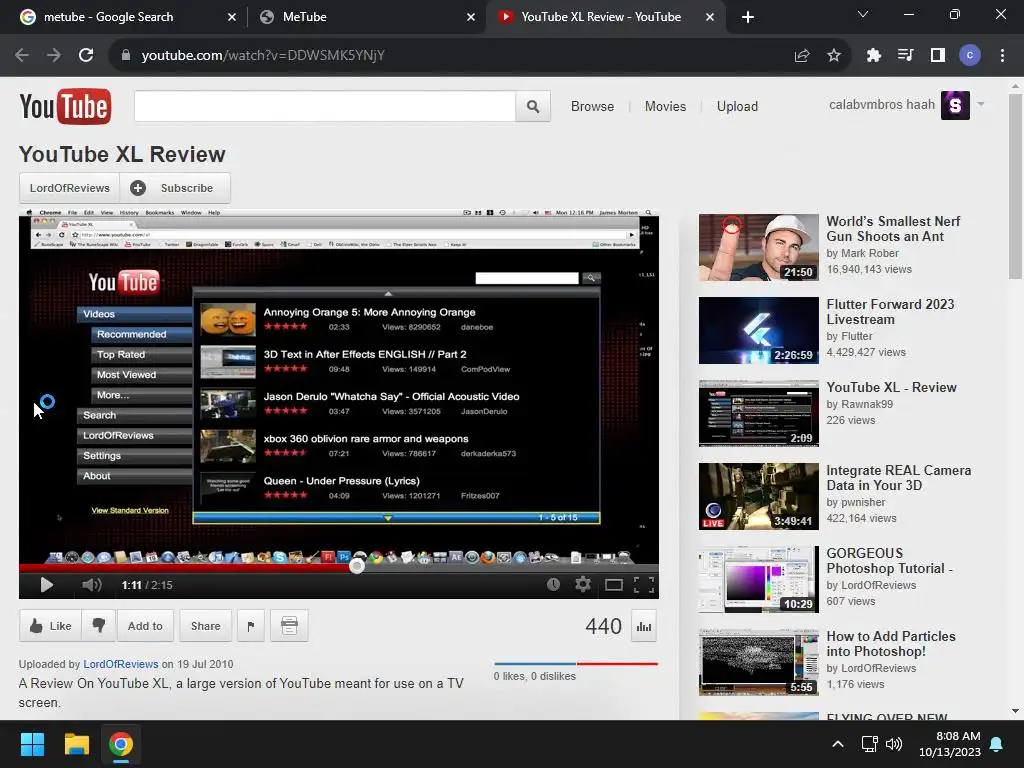Click the Share button

[205, 626]
